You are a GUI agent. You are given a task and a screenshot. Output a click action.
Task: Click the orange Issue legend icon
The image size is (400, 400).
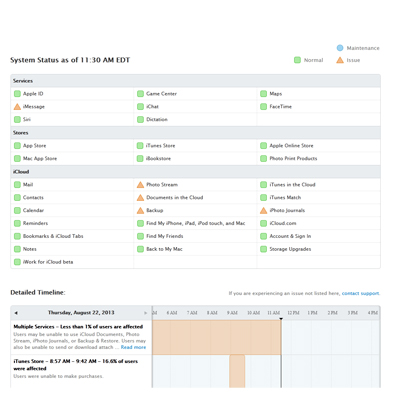(x=340, y=60)
